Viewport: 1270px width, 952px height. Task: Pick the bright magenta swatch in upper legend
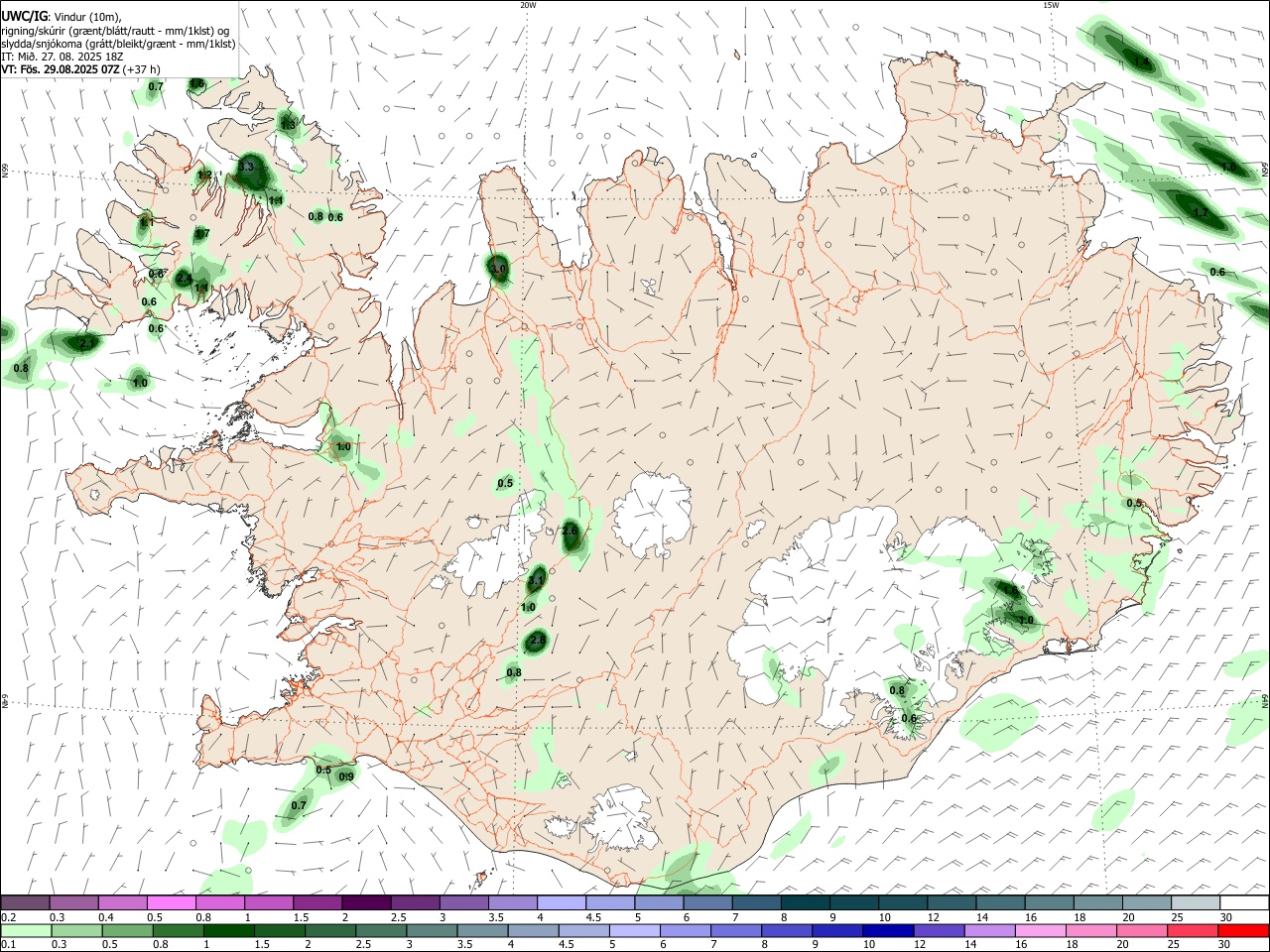click(x=171, y=902)
